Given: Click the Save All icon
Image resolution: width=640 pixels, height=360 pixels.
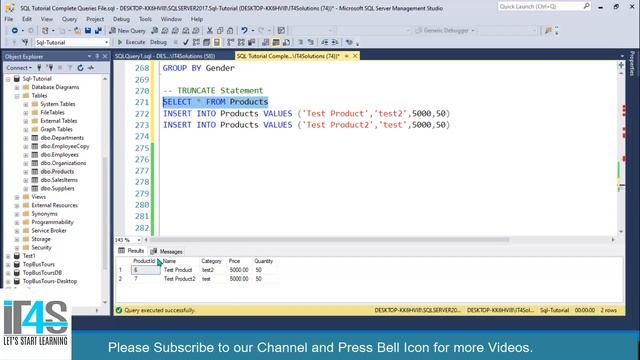Looking at the screenshot, I should [x=98, y=31].
